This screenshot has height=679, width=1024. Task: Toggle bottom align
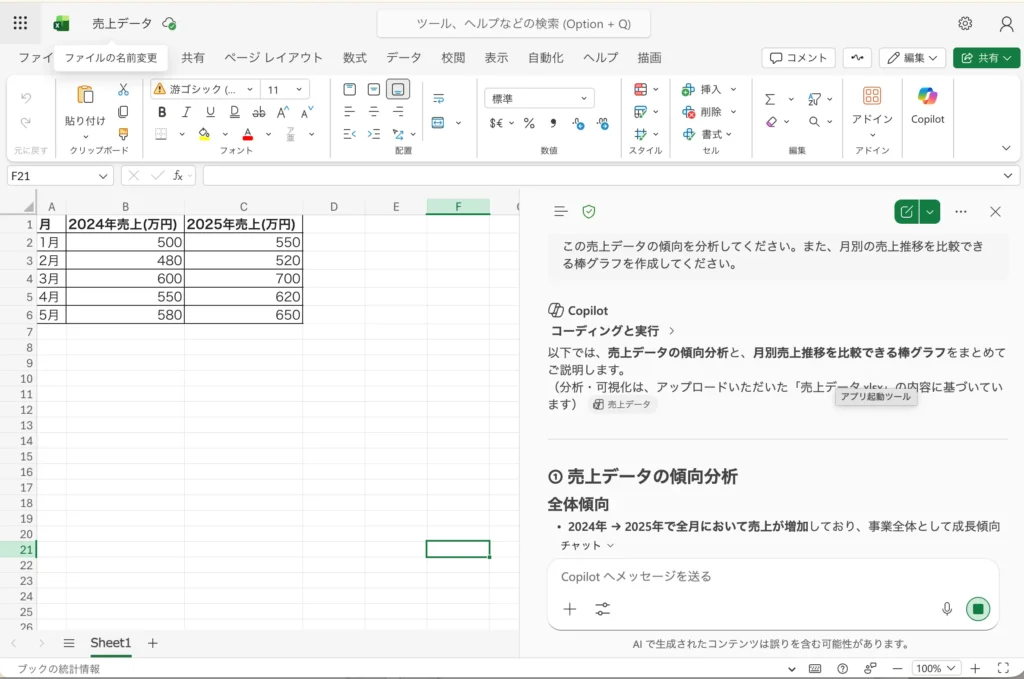pos(398,89)
